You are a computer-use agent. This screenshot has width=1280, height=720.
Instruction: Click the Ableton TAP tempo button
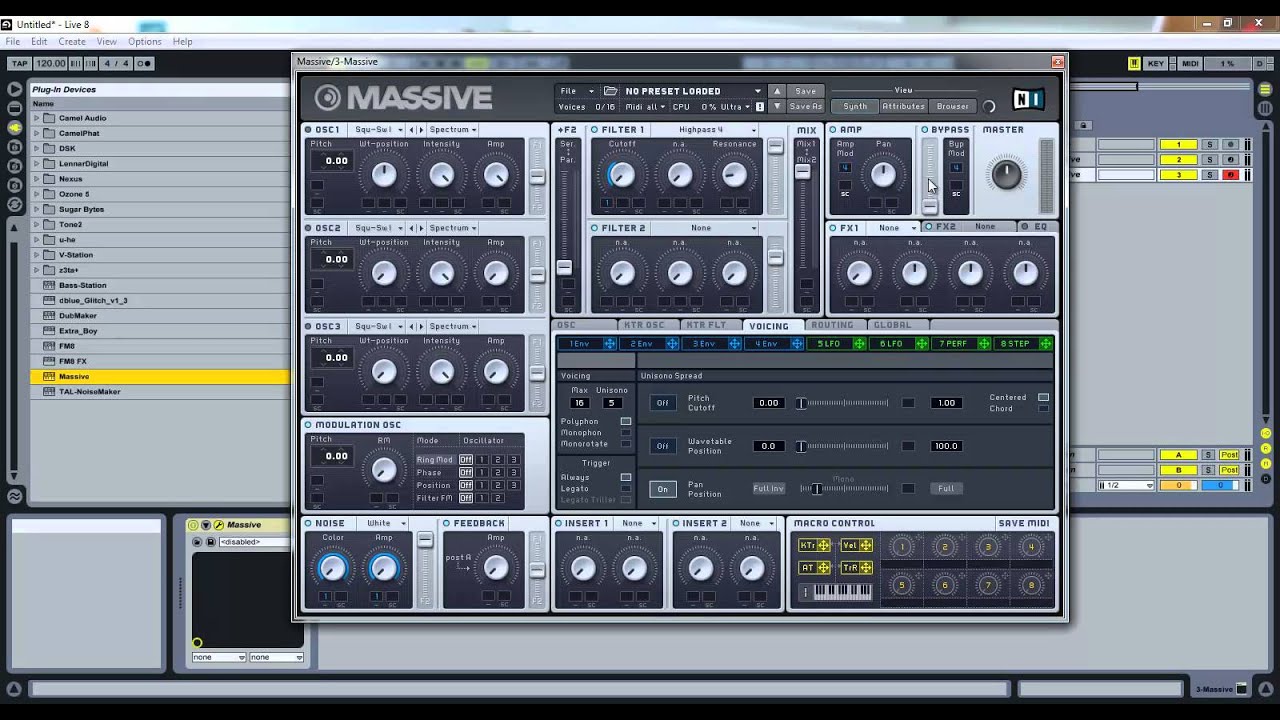(19, 64)
